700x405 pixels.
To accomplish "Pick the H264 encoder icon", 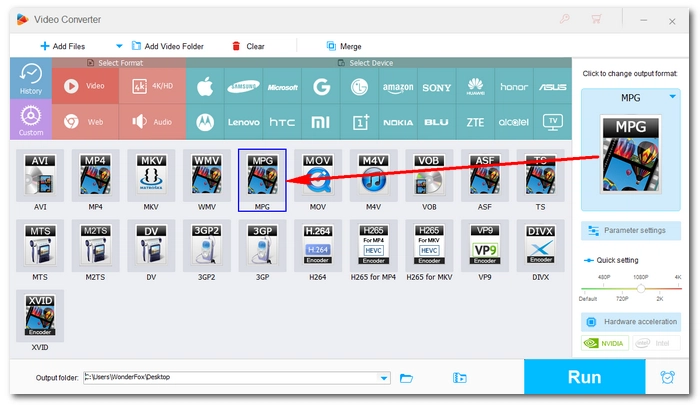I will [317, 246].
